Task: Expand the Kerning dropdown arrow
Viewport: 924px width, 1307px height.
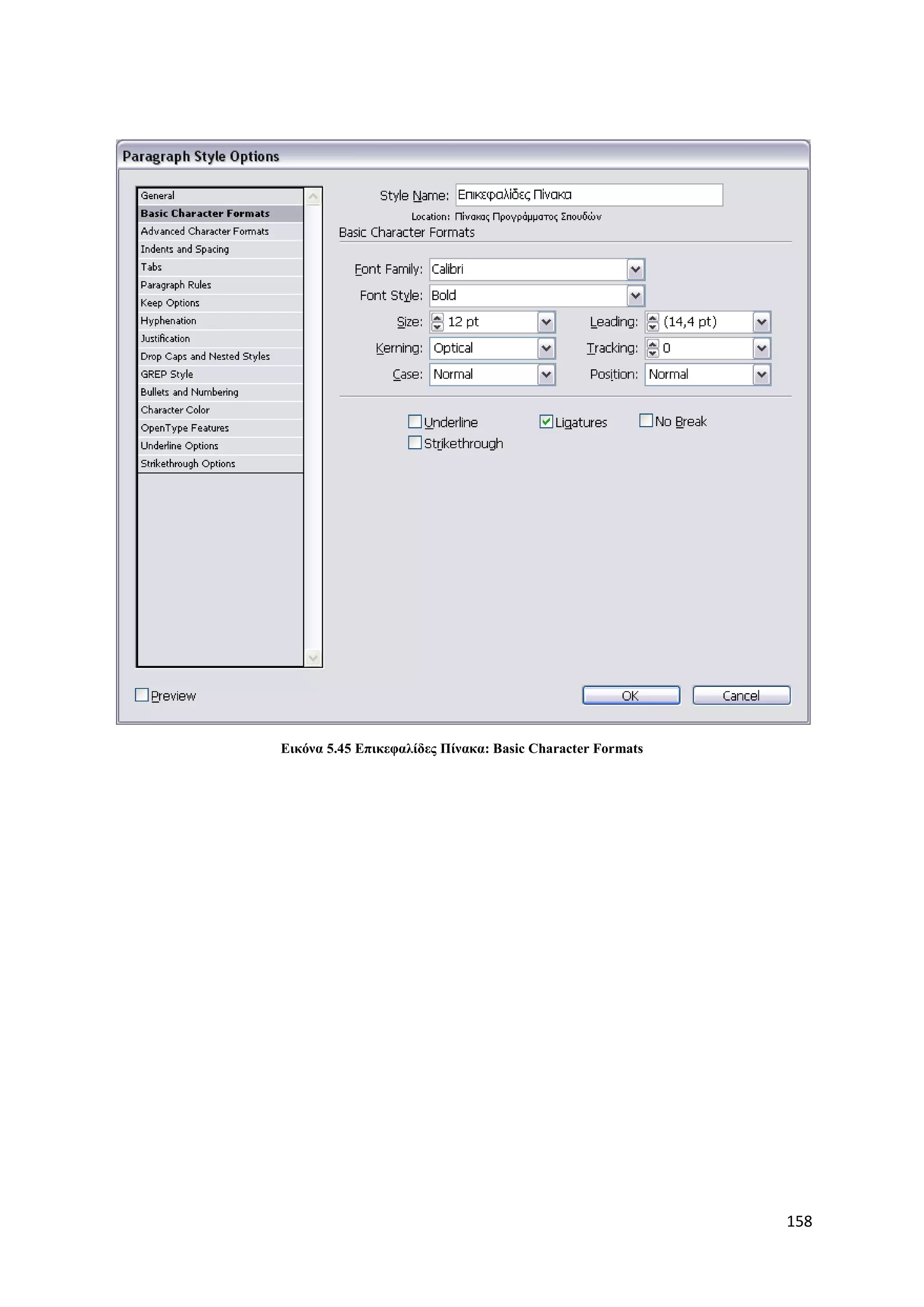Action: [546, 348]
